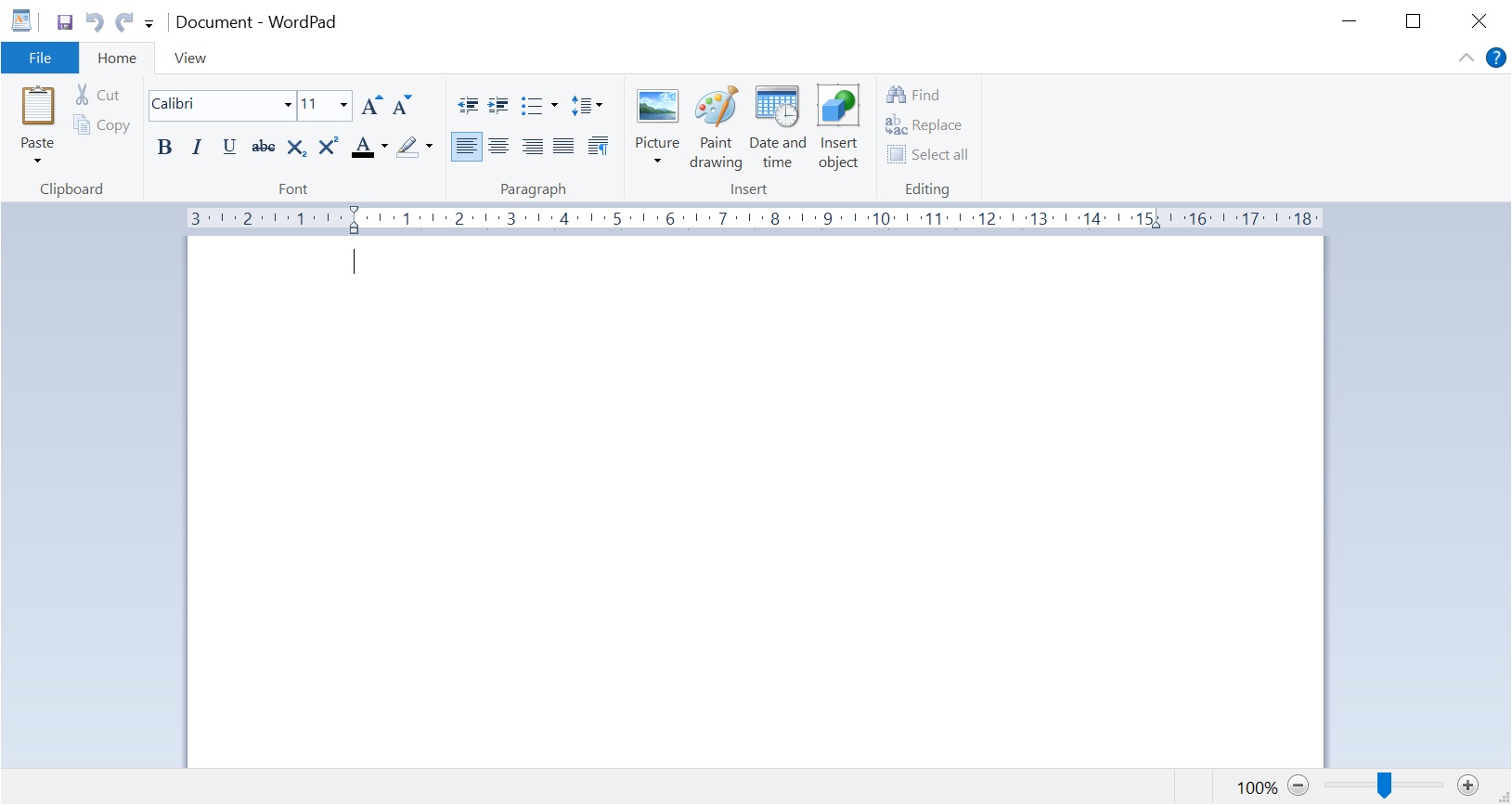Toggle Italic formatting

197,147
